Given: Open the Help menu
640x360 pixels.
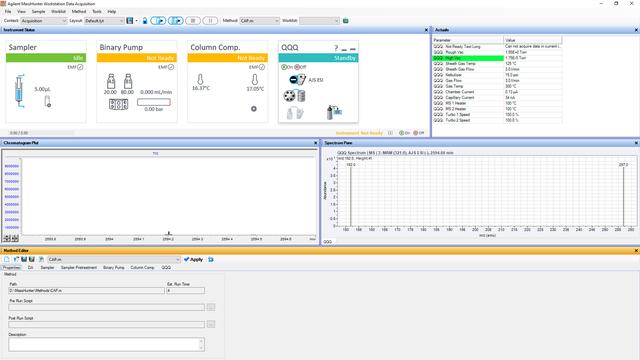Looking at the screenshot, I should 111,11.
